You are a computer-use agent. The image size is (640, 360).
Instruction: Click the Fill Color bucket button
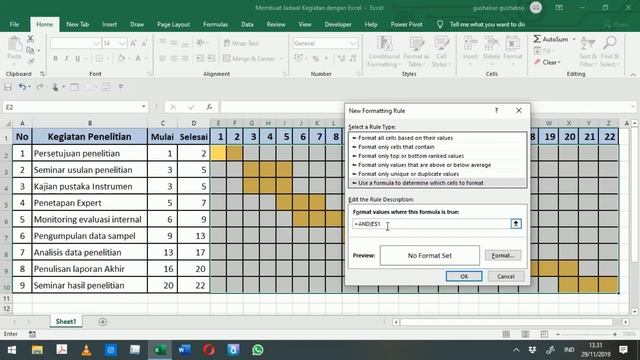pos(121,59)
